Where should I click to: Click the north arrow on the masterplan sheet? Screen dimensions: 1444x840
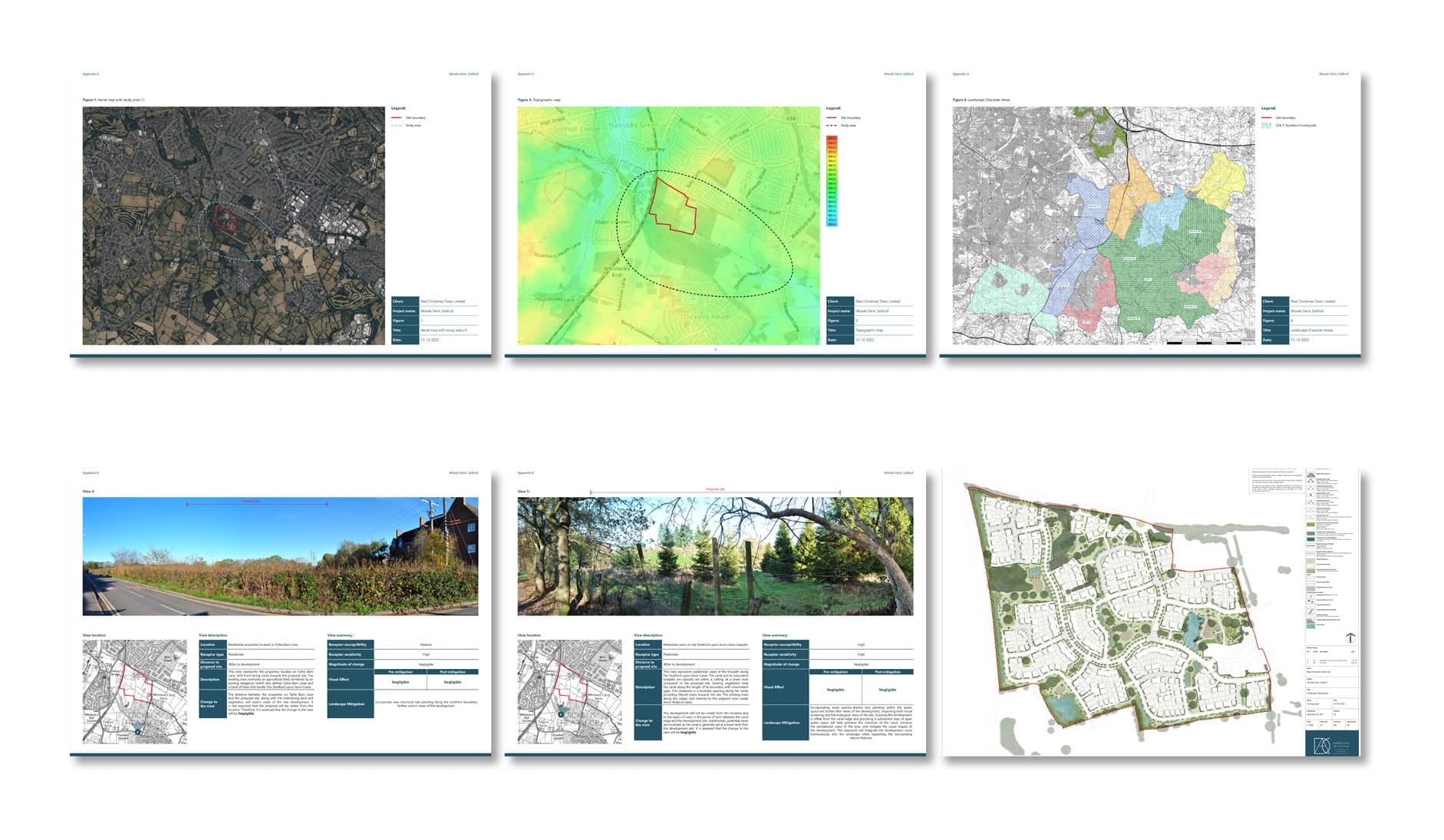(1350, 637)
